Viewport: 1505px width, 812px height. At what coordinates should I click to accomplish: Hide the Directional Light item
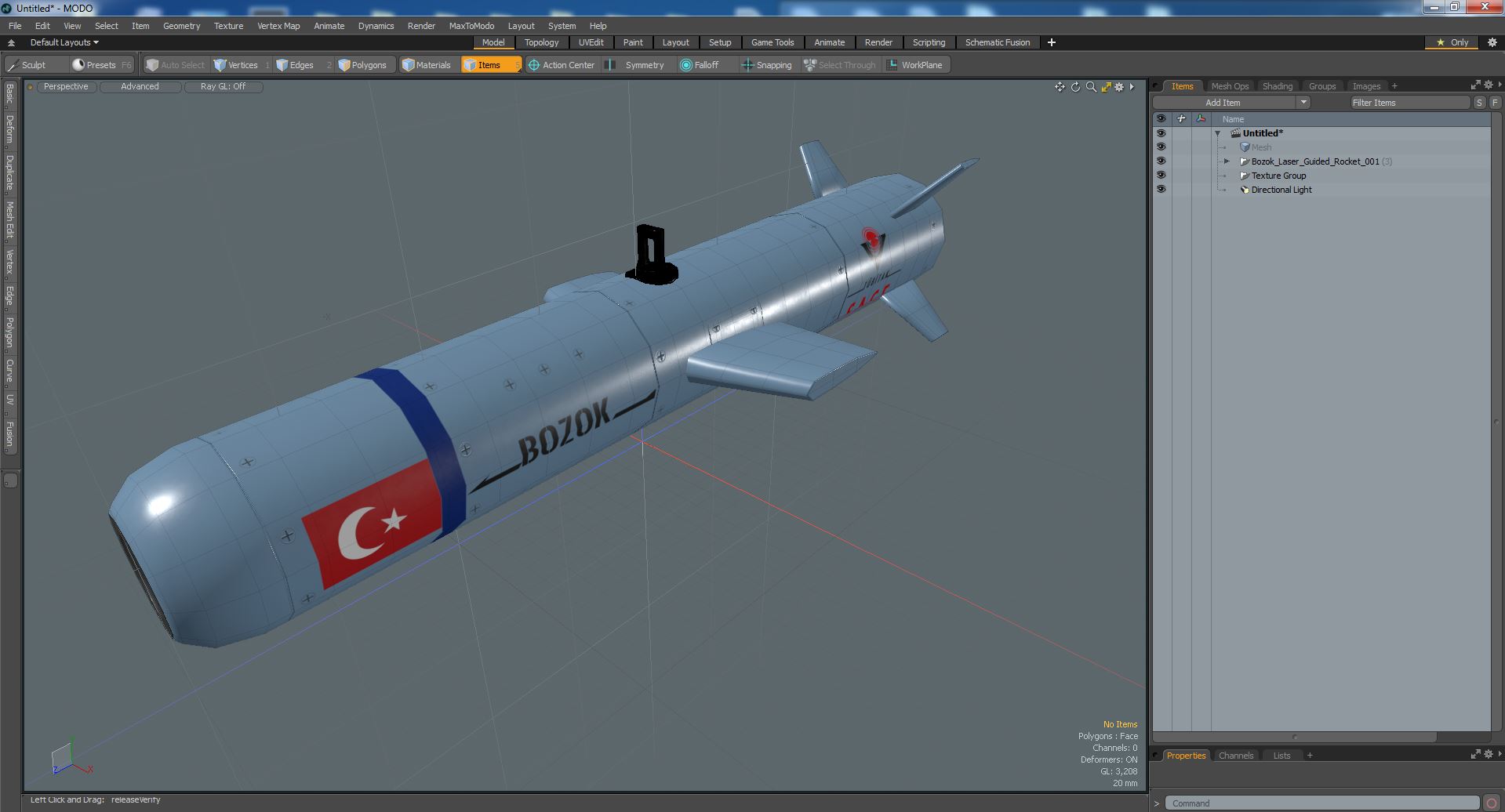click(x=1161, y=190)
